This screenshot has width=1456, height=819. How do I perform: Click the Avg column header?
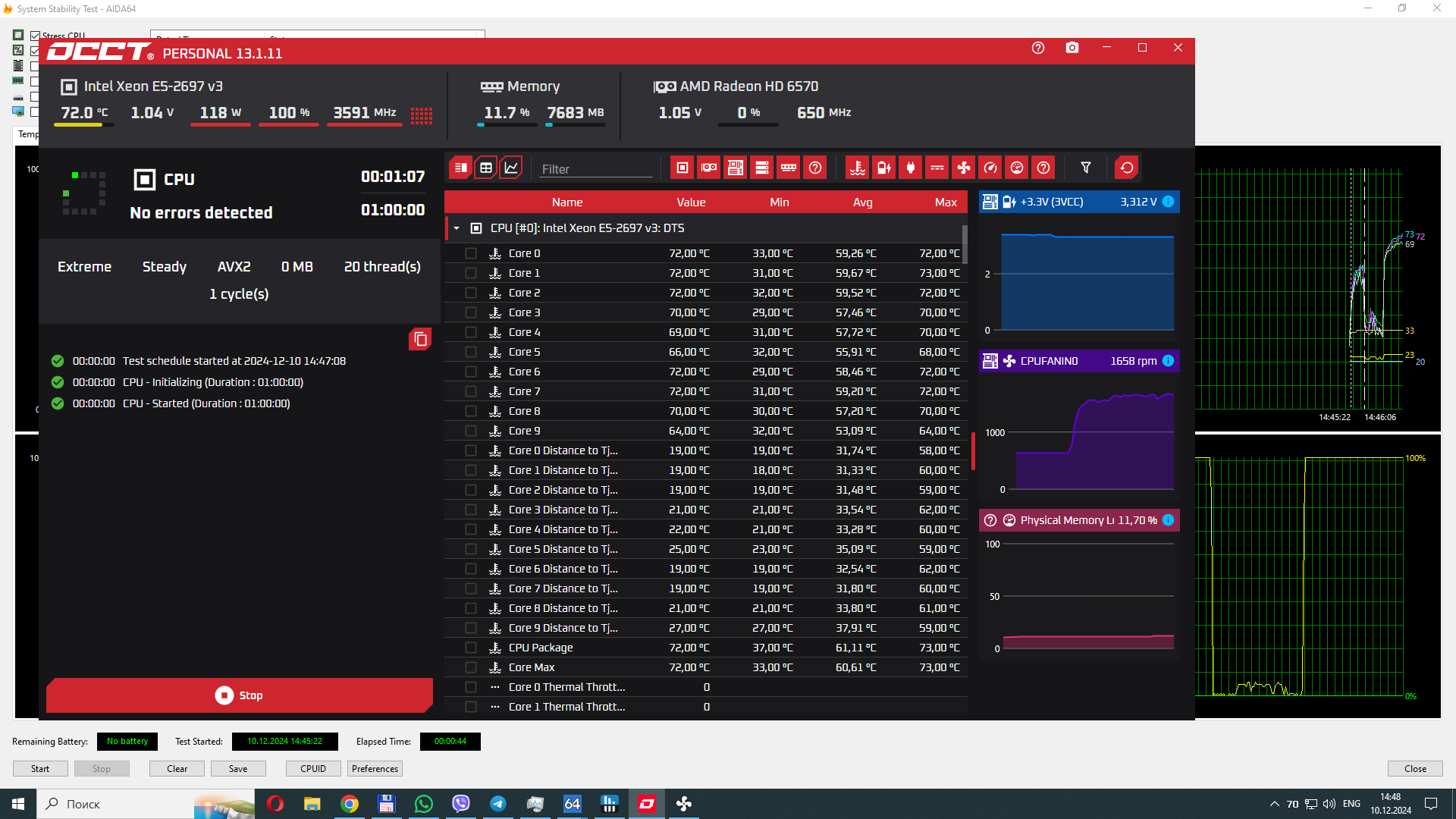click(862, 202)
